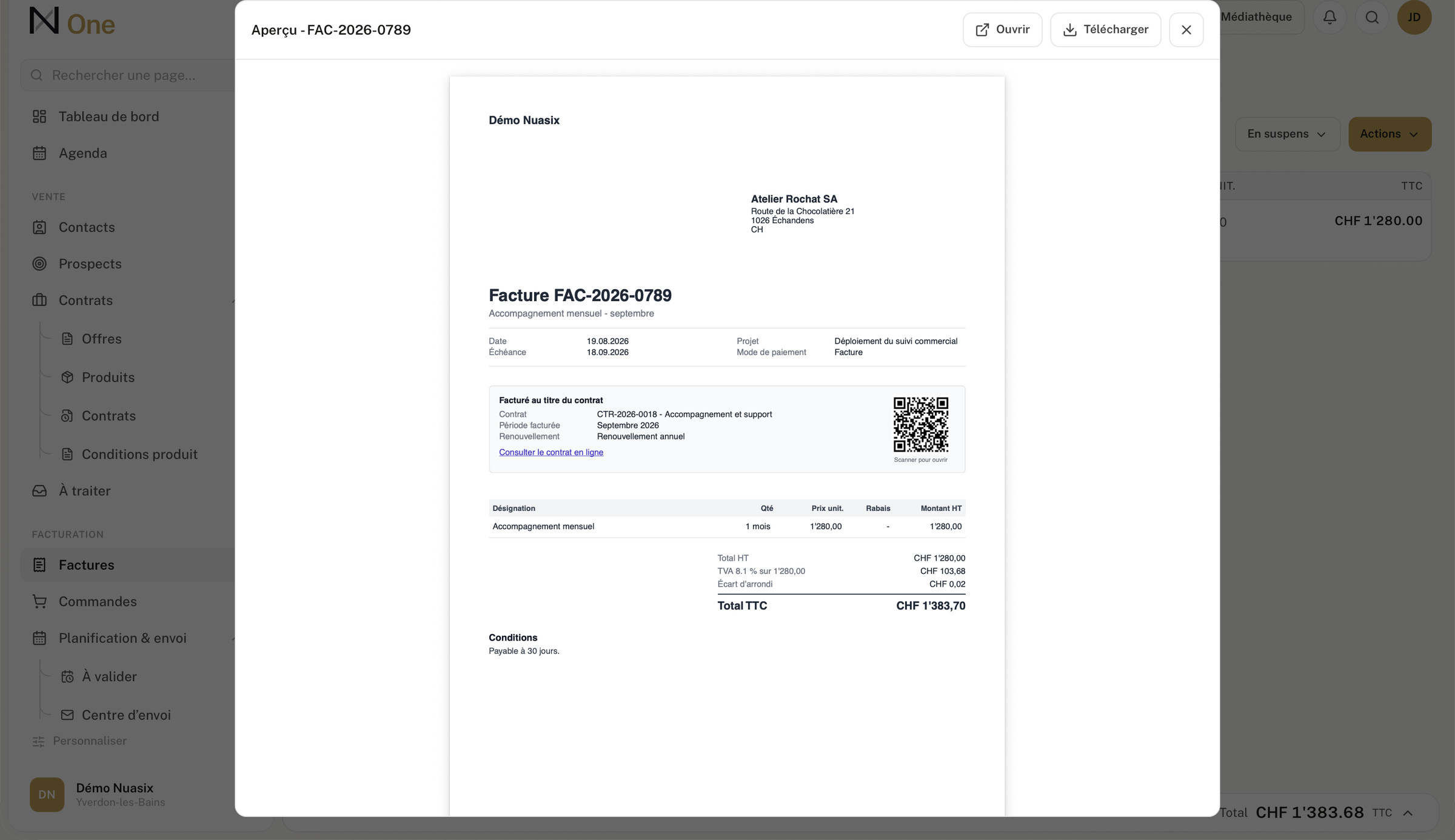Click the contract QR code in invoice

920,424
